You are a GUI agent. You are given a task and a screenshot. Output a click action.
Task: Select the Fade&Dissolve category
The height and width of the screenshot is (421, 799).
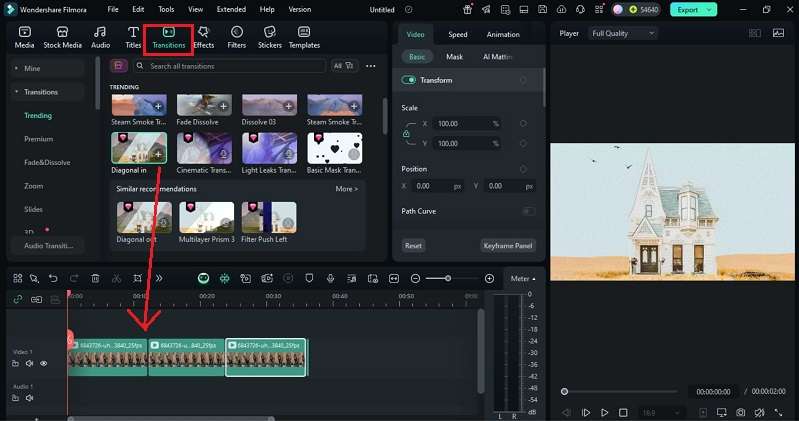[x=47, y=162]
